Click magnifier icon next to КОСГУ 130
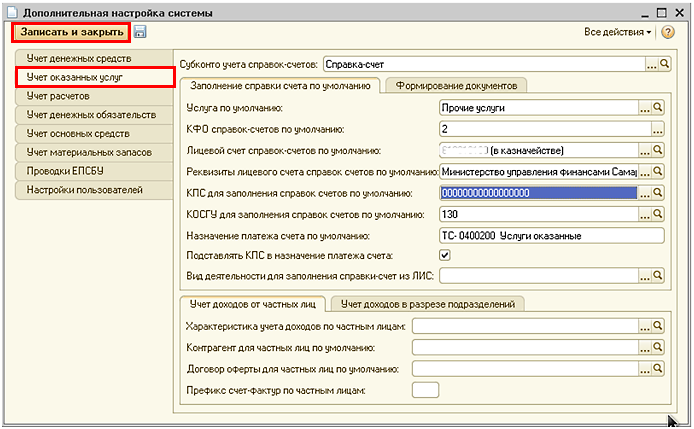 (x=658, y=215)
